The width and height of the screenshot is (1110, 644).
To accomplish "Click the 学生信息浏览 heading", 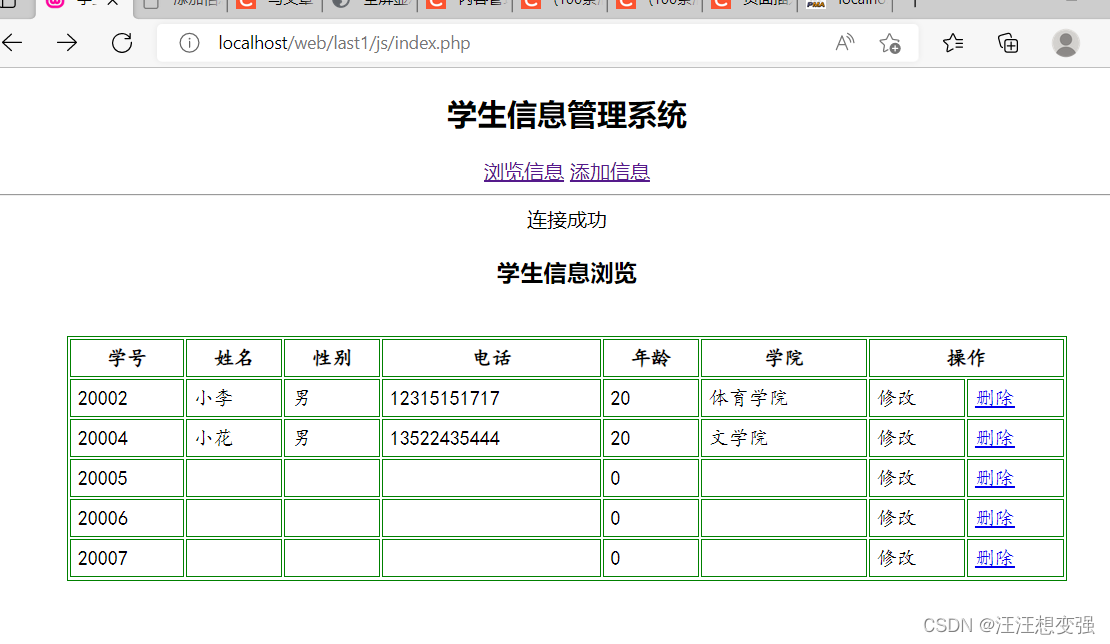I will pyautogui.click(x=566, y=273).
